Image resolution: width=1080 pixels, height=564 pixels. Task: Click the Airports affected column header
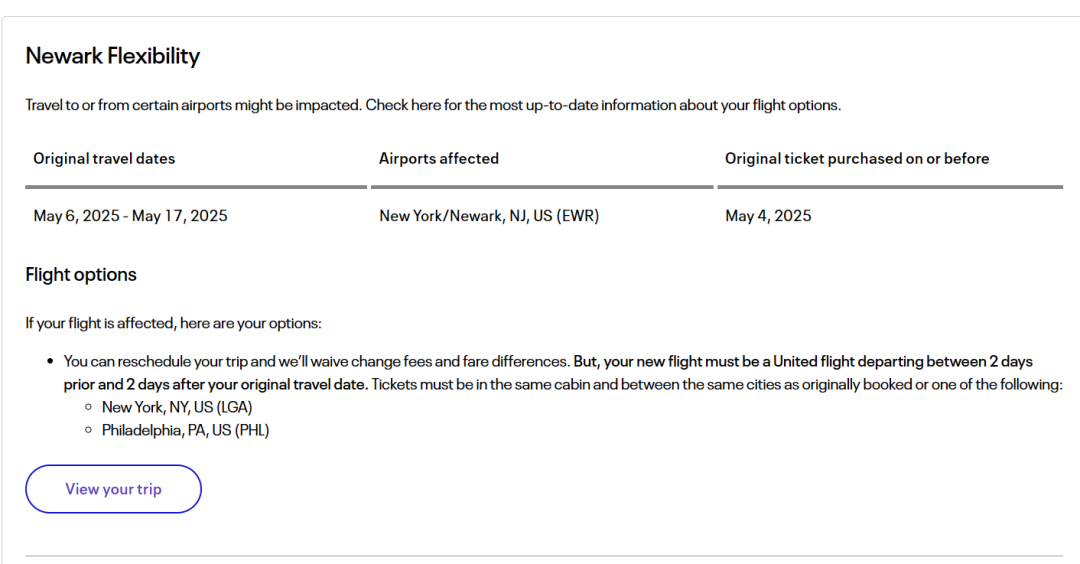[438, 158]
